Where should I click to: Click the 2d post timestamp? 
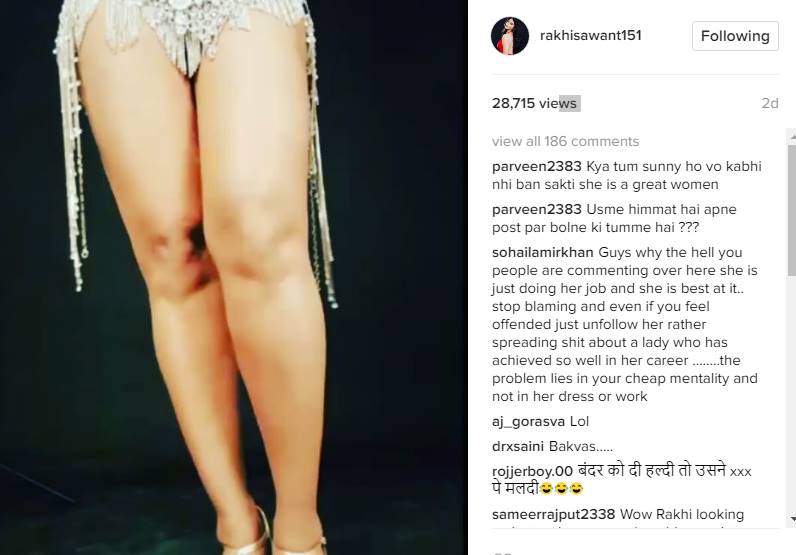coord(770,103)
